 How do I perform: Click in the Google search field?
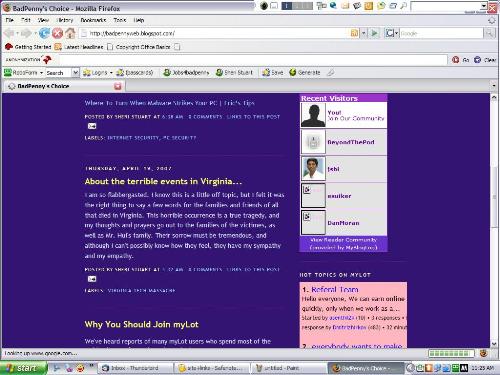pos(441,33)
